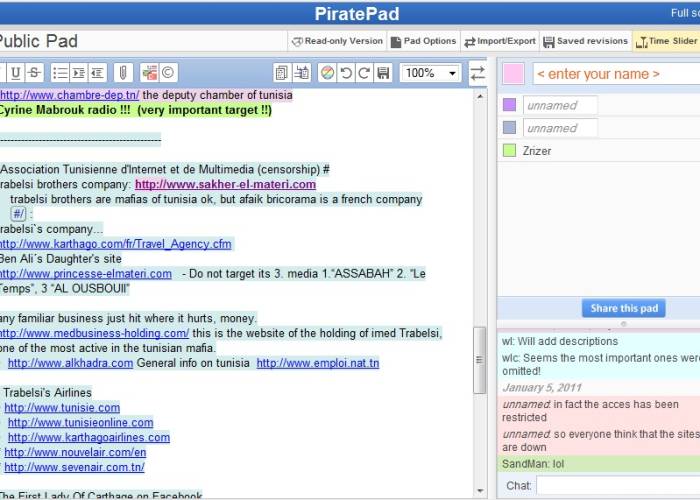Click the toolbar icon left of the color wheel
The height and width of the screenshot is (500, 700).
point(301,73)
